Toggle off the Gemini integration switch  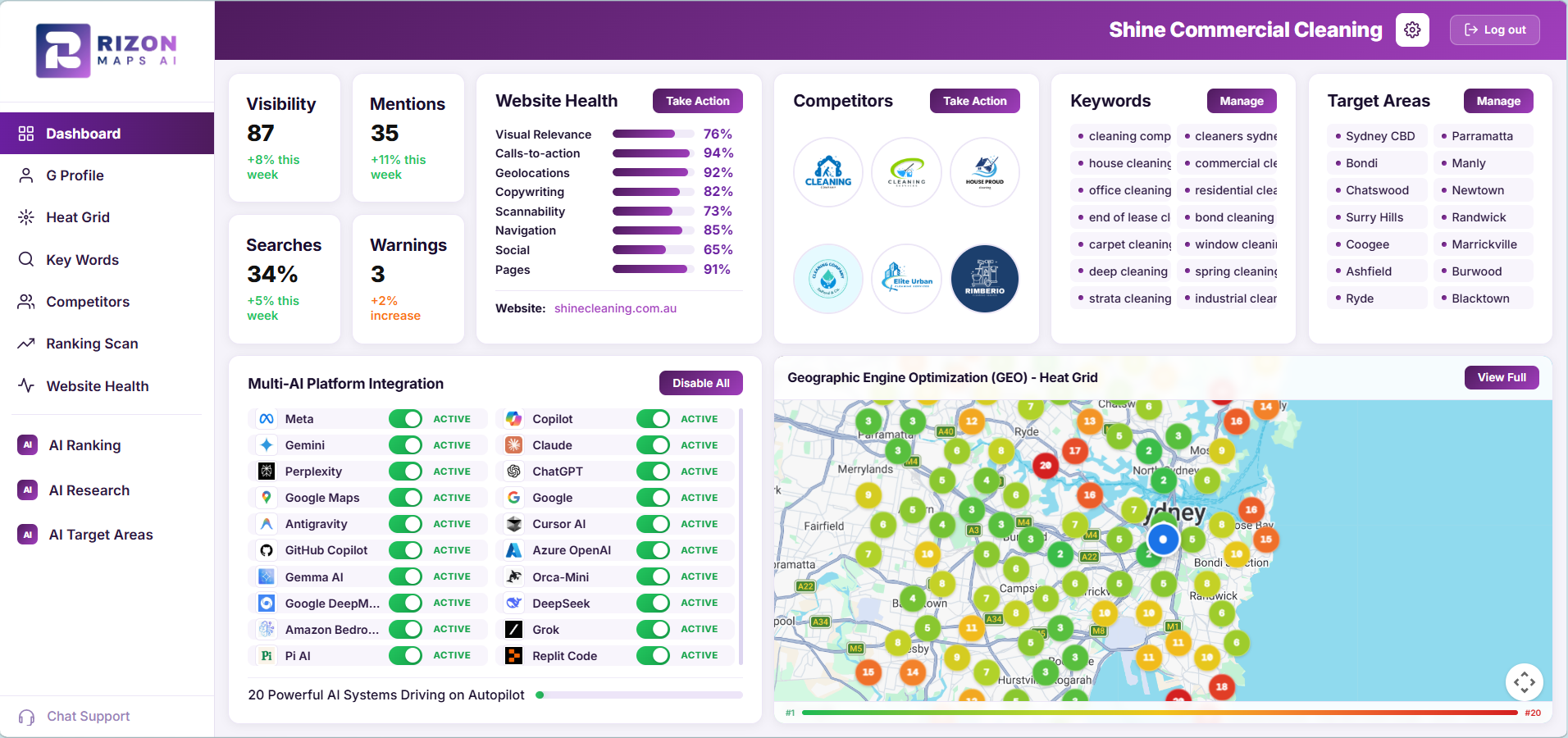pyautogui.click(x=405, y=445)
